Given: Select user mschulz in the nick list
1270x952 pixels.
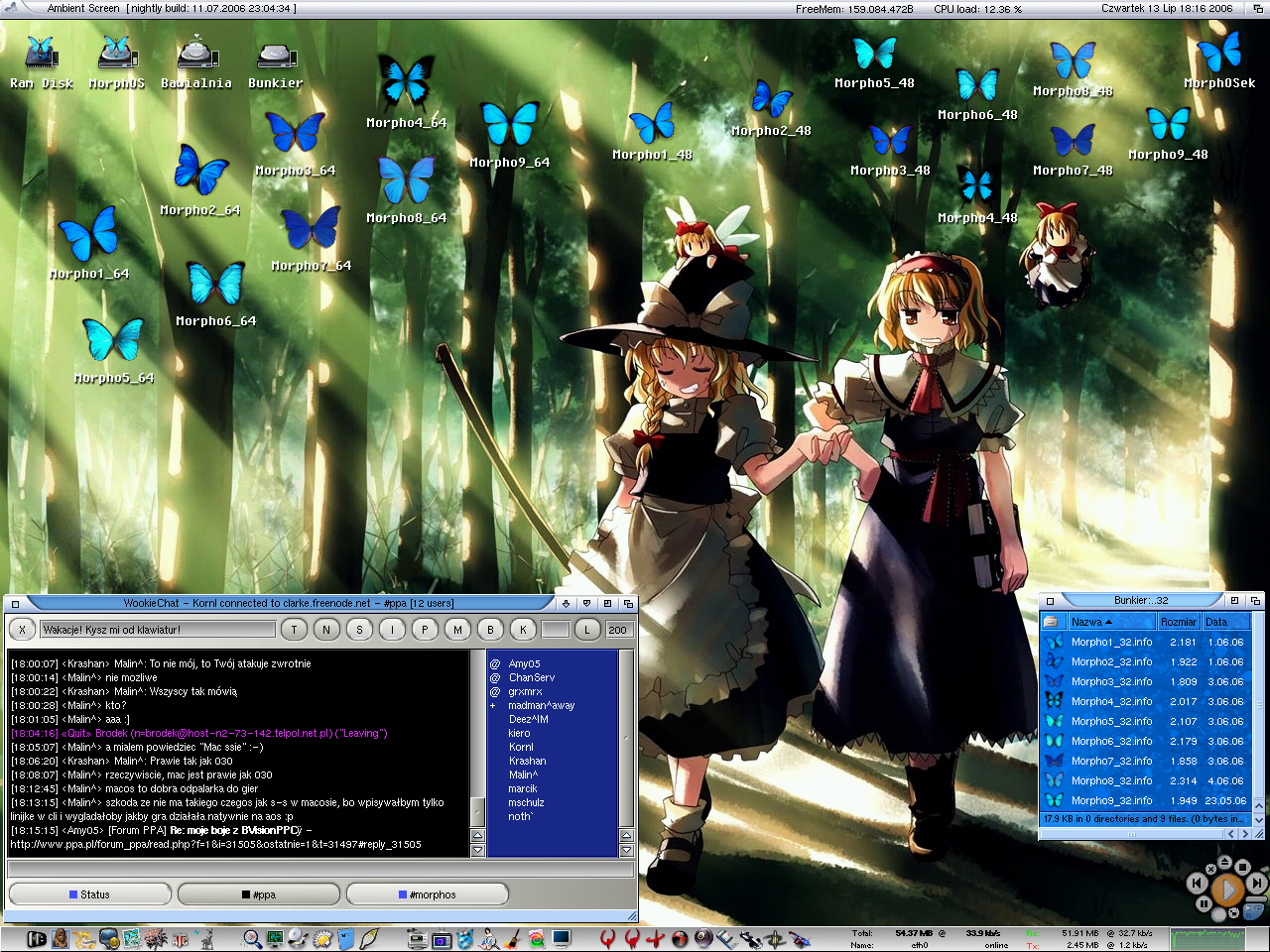Looking at the screenshot, I should (526, 803).
